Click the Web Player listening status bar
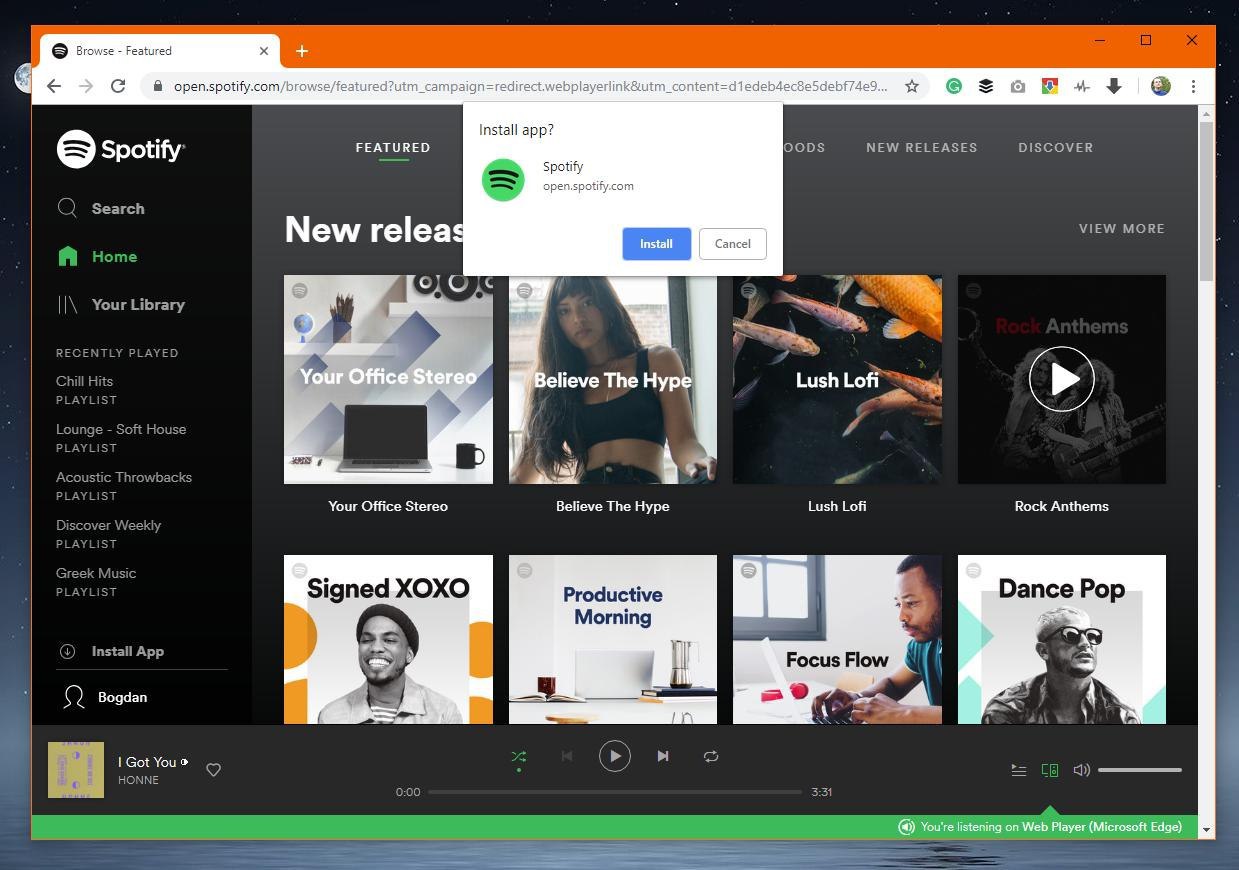Screen dimensions: 1239x870 tap(615, 827)
